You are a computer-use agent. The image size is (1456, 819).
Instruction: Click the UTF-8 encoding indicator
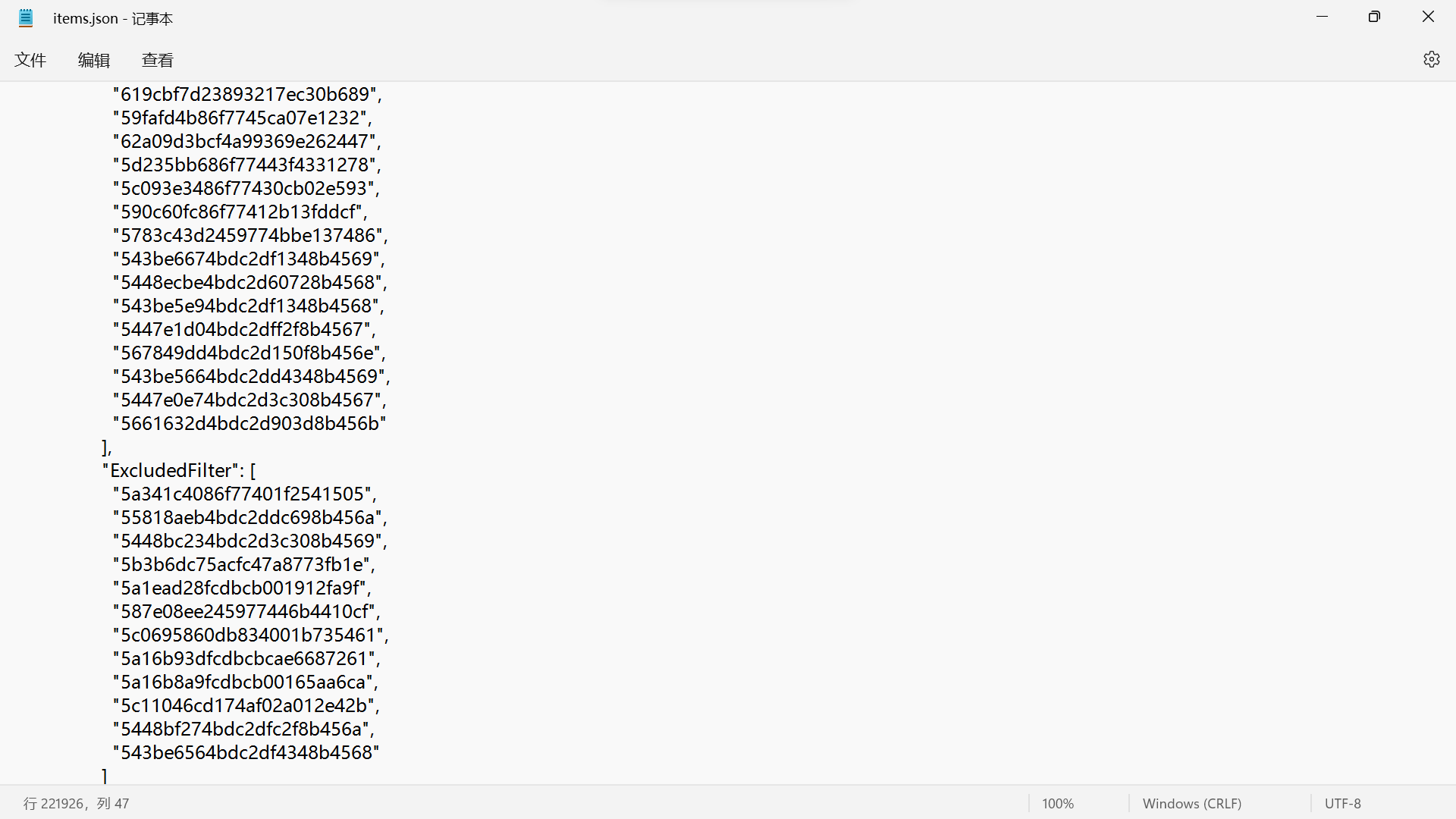pos(1342,803)
